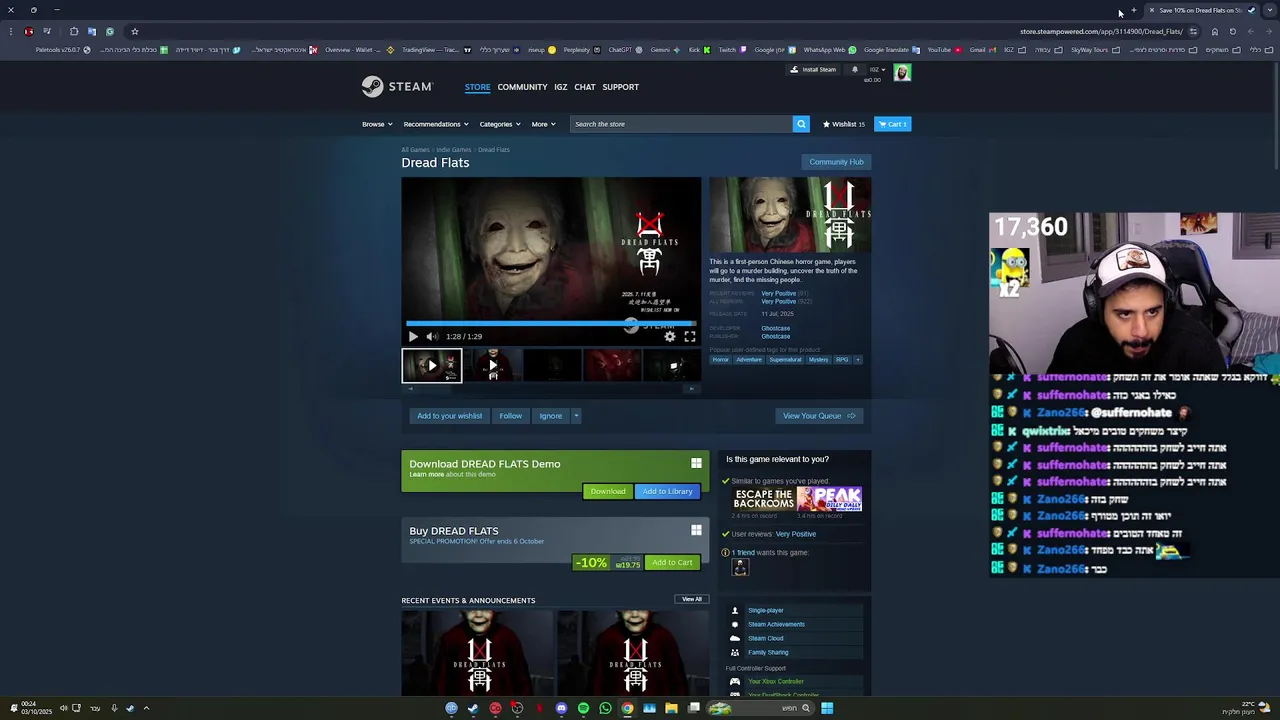Screen dimensions: 1280x720
Task: Open the Indie Games breadcrumb
Action: (453, 150)
